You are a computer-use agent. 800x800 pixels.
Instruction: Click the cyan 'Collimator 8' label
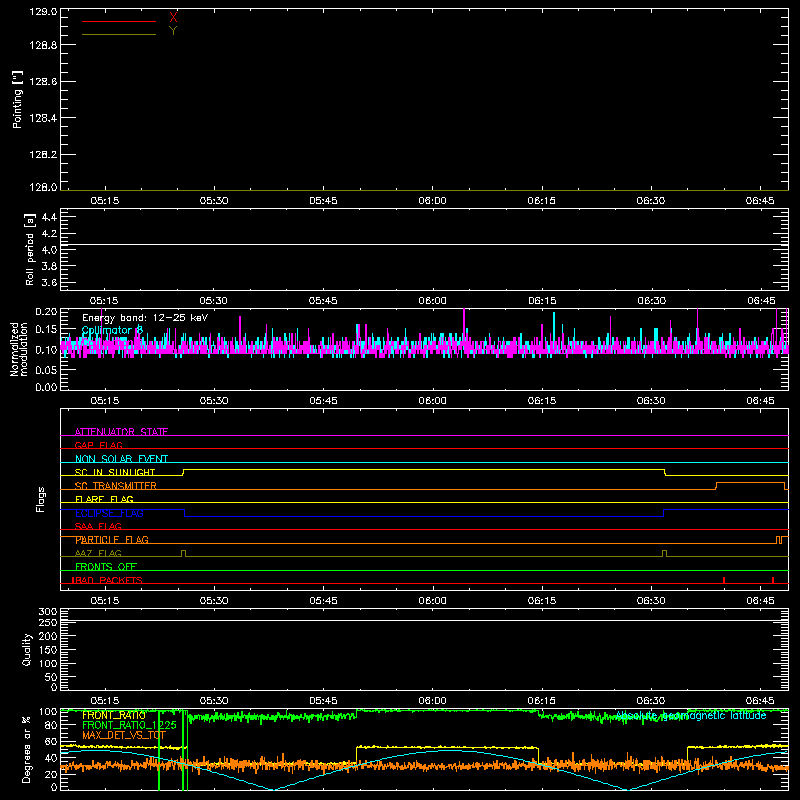[112, 330]
